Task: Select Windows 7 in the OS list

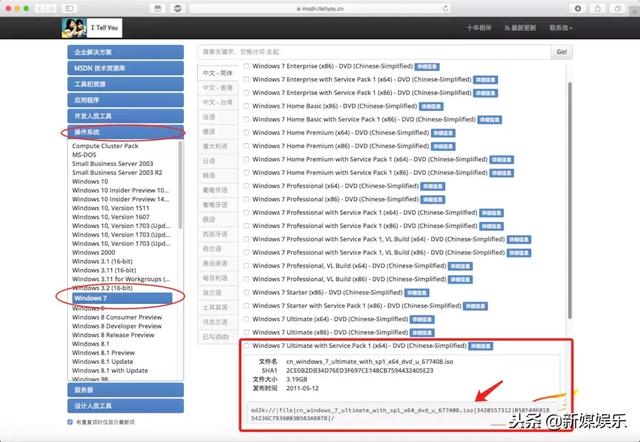Action: [122, 298]
